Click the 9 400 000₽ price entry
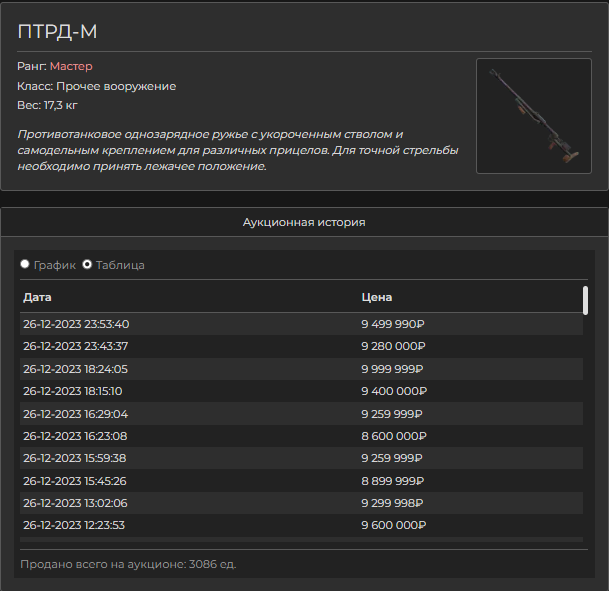 pos(394,391)
